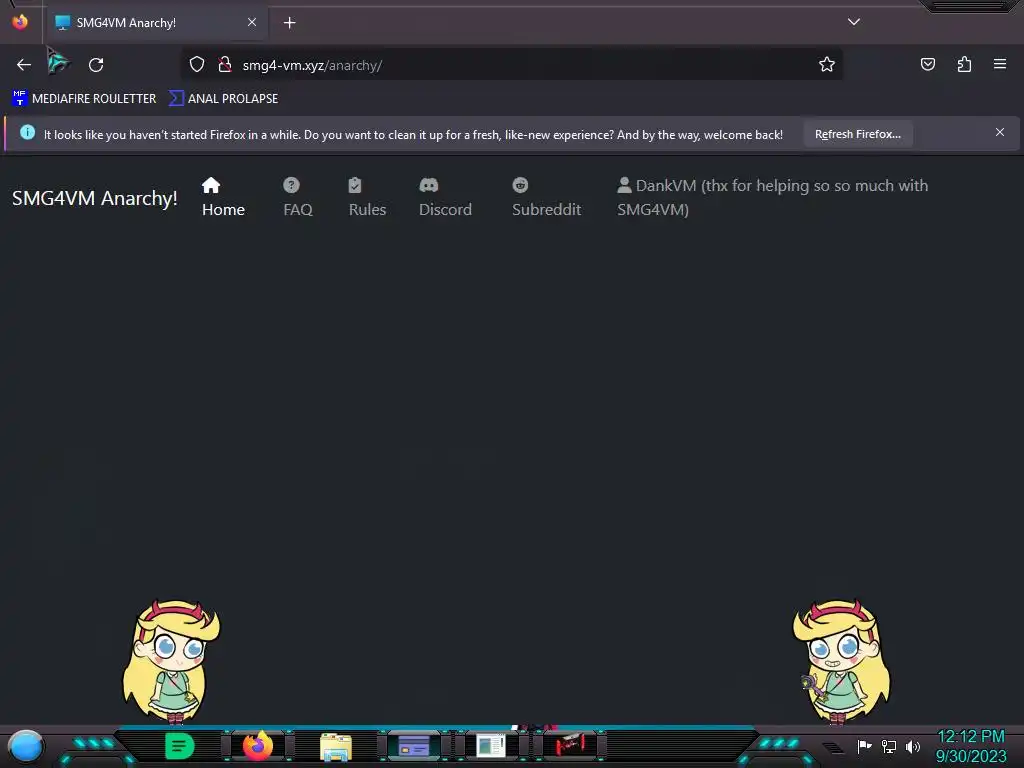Open the red-black taskbar app icon

click(569, 745)
